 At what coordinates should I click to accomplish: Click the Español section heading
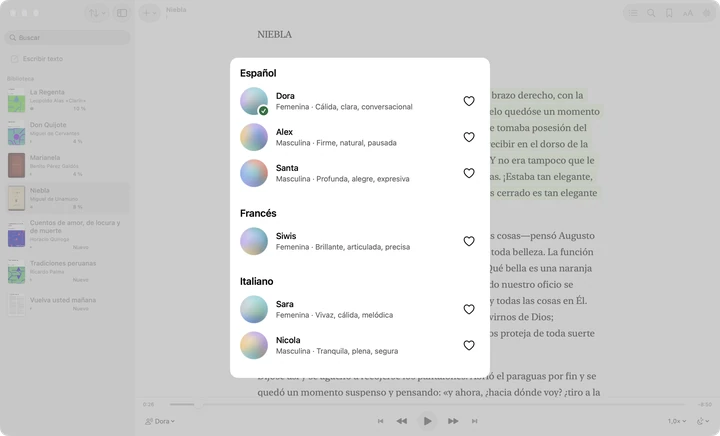[258, 73]
